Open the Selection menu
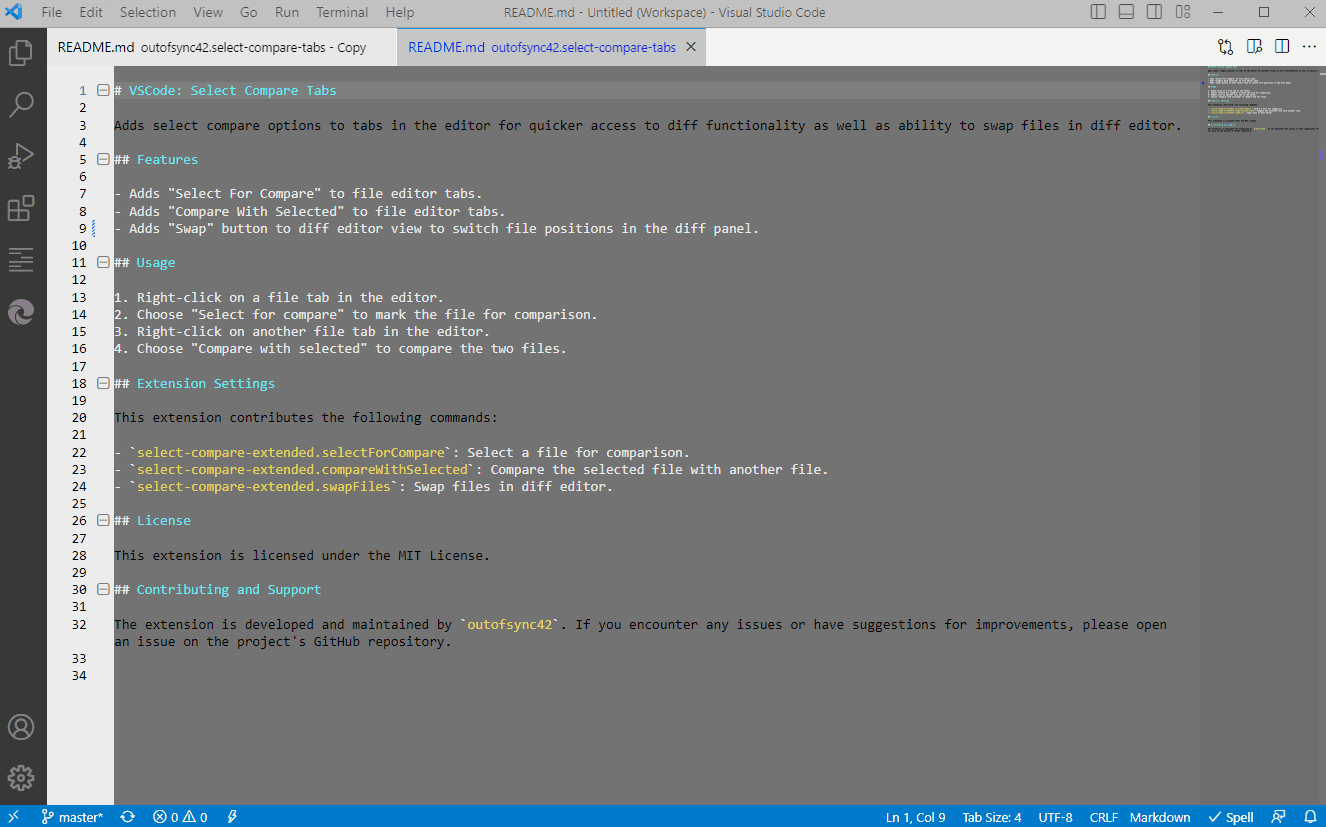Screen dimensions: 1326x827 tap(148, 12)
